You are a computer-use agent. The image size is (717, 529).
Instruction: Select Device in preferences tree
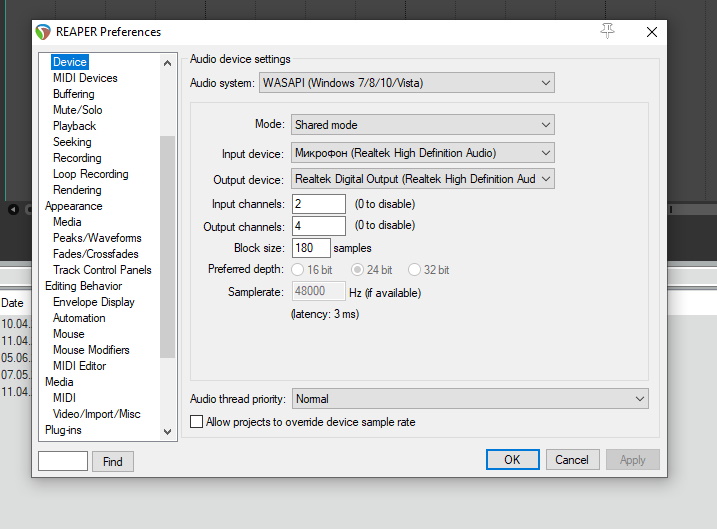coord(70,62)
